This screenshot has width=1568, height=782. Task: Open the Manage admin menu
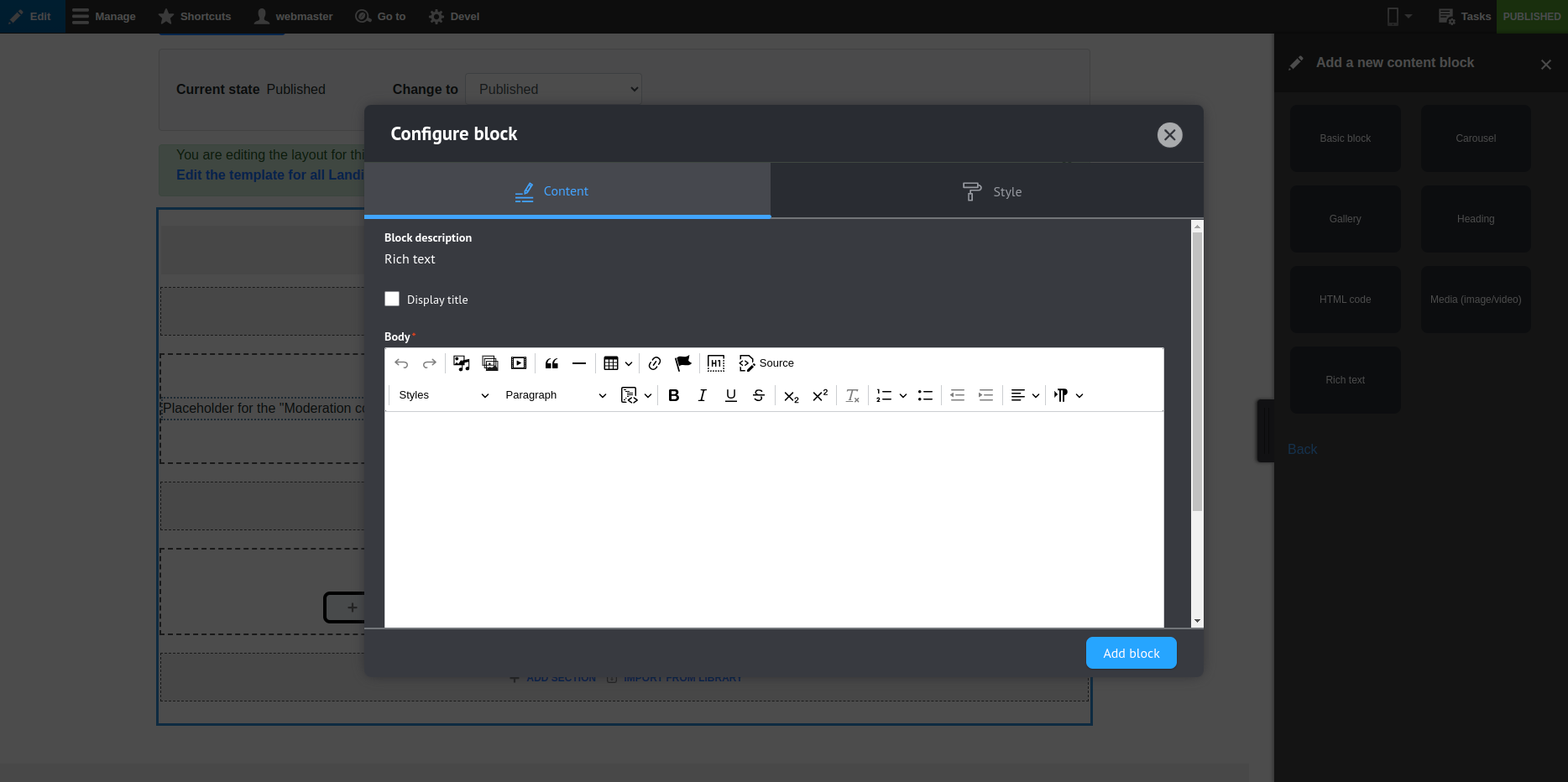[x=104, y=17]
